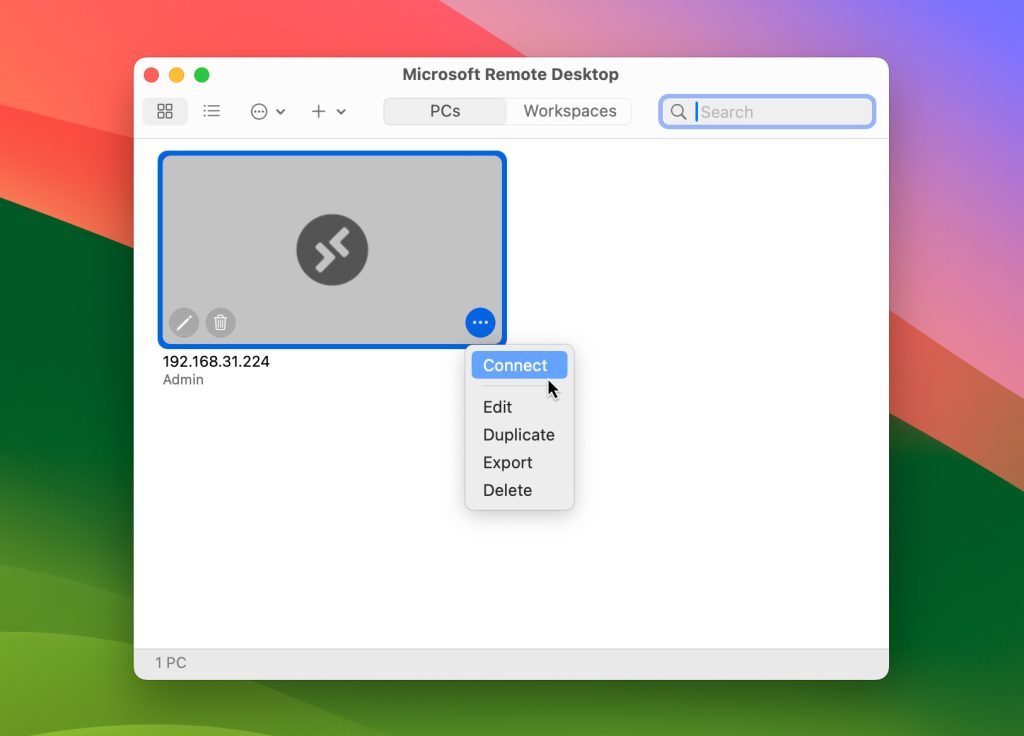Click the add new connection plus icon
This screenshot has width=1024, height=736.
click(x=318, y=111)
